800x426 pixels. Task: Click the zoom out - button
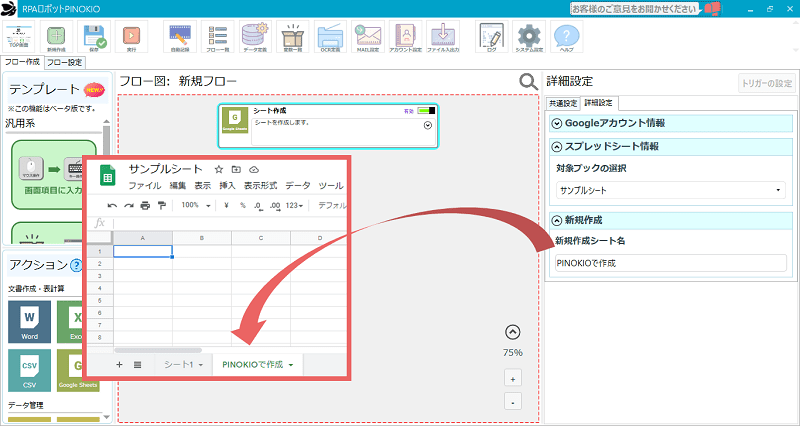click(512, 401)
